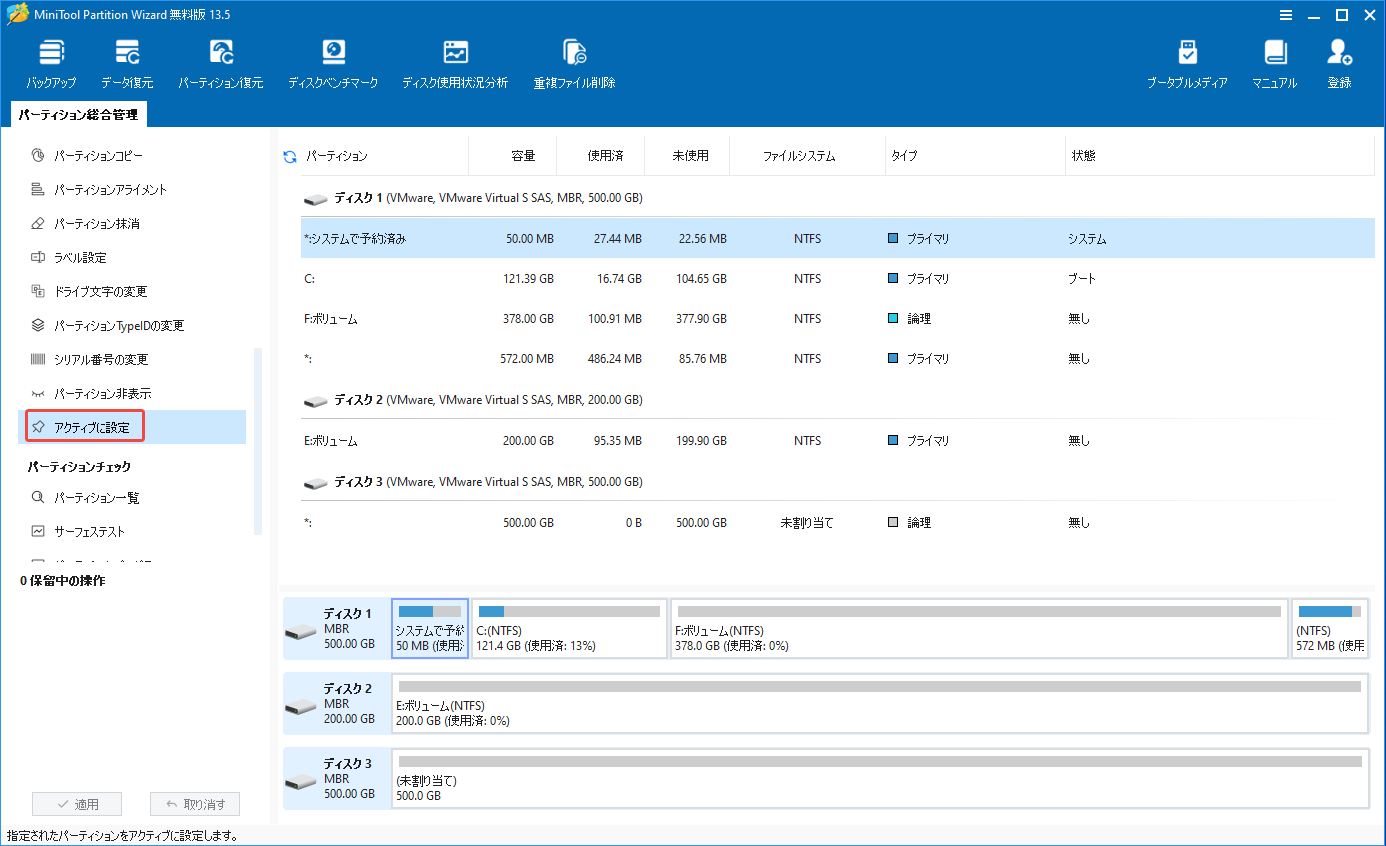Start パーティション復元 (Partition Recovery)
Screen dimensions: 1386x846
[220, 62]
